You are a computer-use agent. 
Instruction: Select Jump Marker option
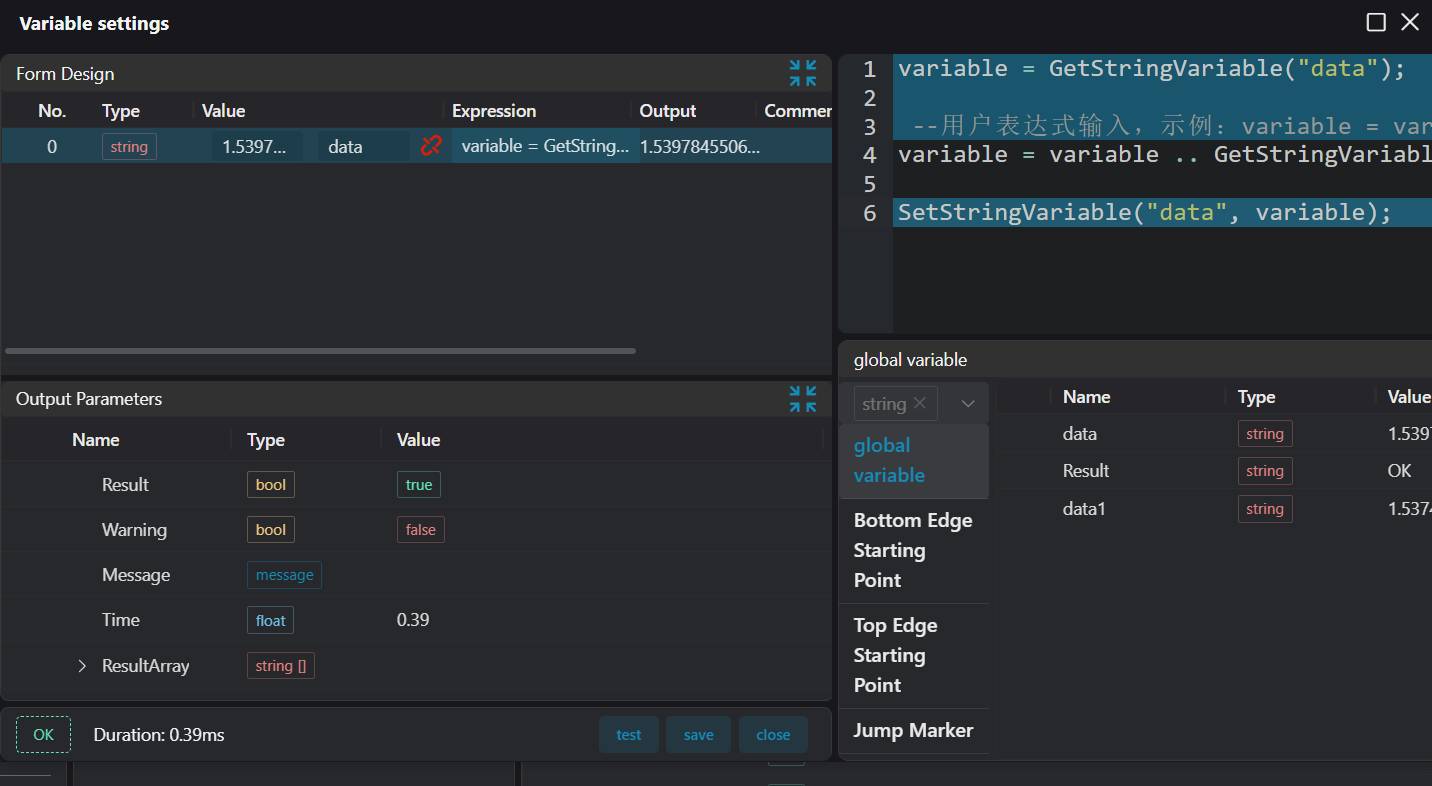[912, 730]
